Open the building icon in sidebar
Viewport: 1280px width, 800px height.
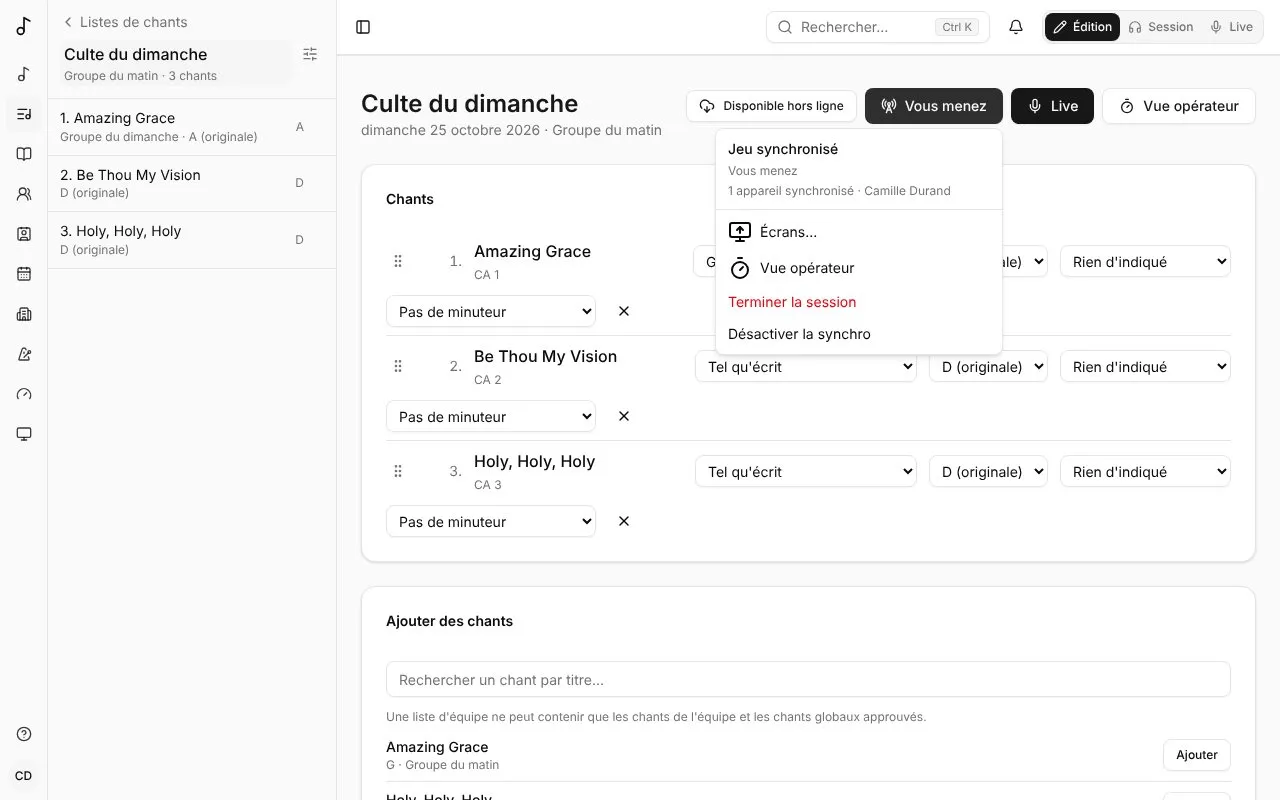coord(24,314)
